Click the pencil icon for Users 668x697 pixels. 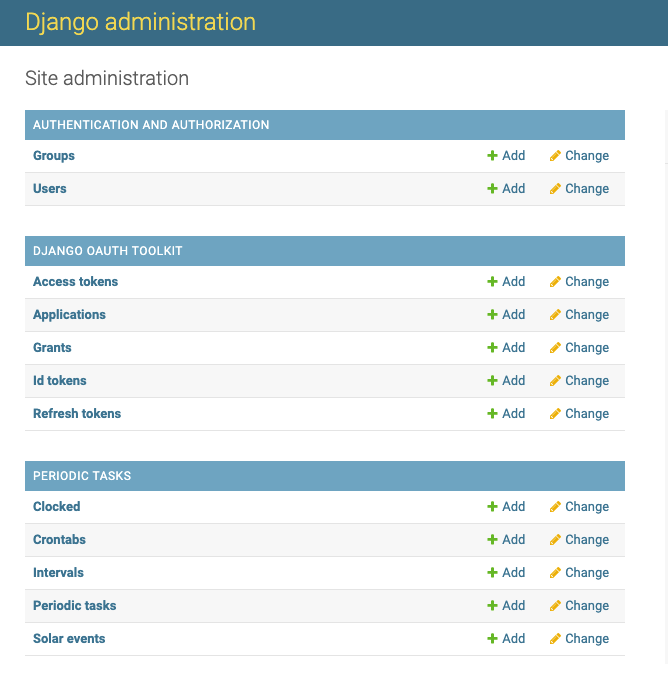(x=555, y=189)
